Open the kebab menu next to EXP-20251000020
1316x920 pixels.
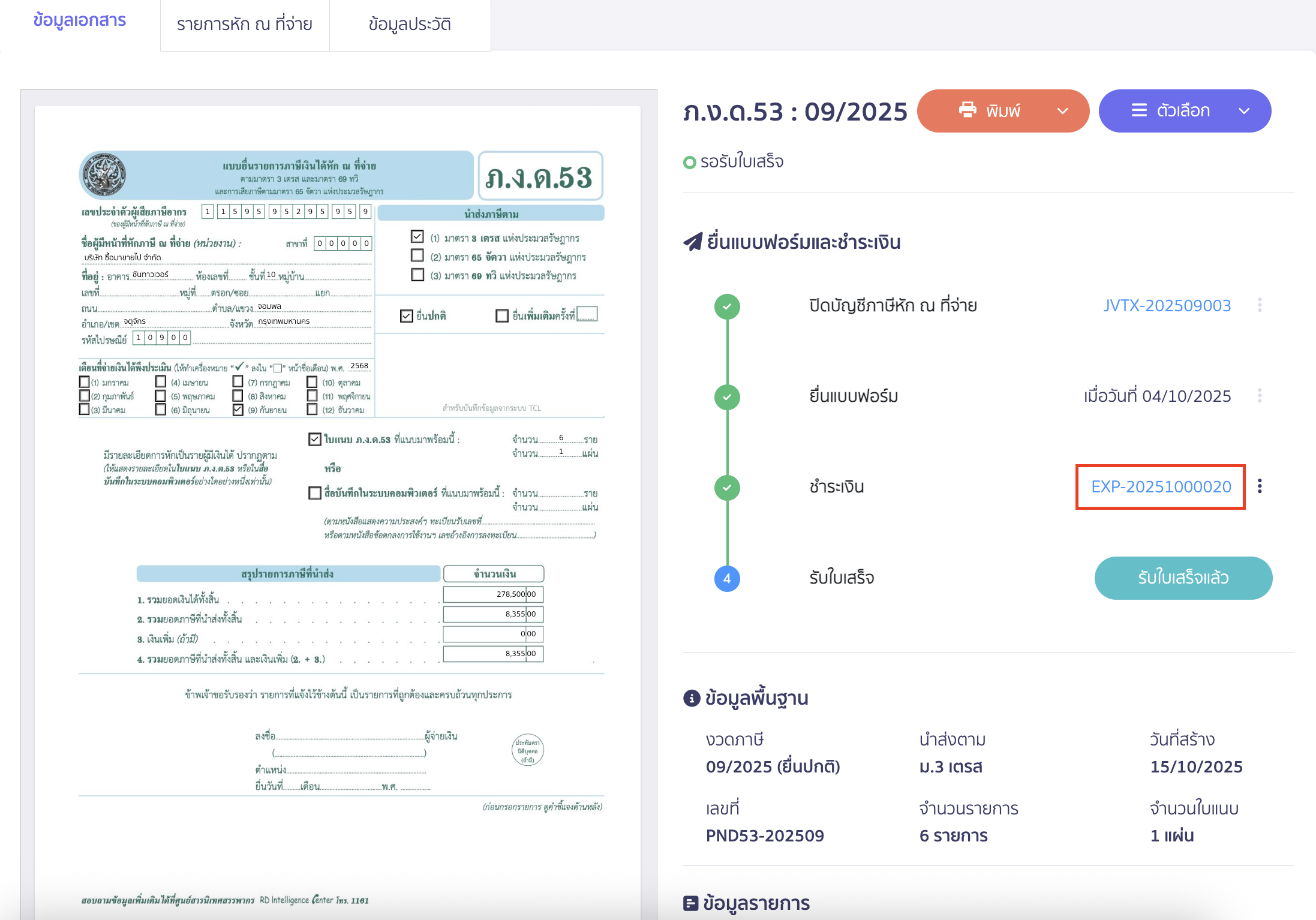click(x=1260, y=486)
